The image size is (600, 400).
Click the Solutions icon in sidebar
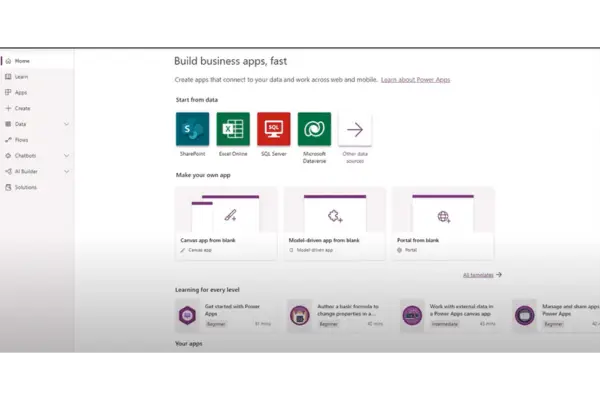coord(8,187)
